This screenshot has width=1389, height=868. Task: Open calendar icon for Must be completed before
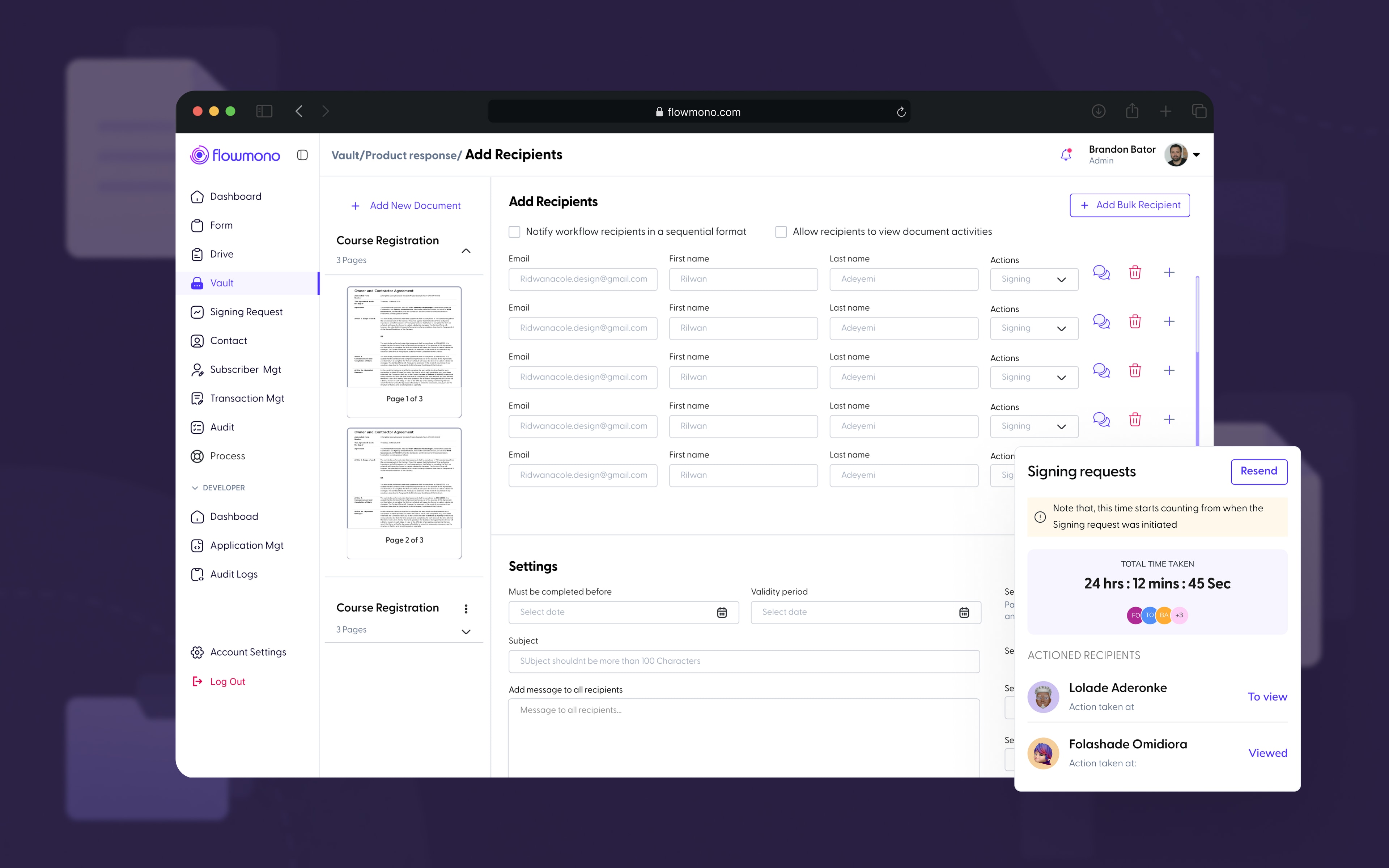point(722,613)
